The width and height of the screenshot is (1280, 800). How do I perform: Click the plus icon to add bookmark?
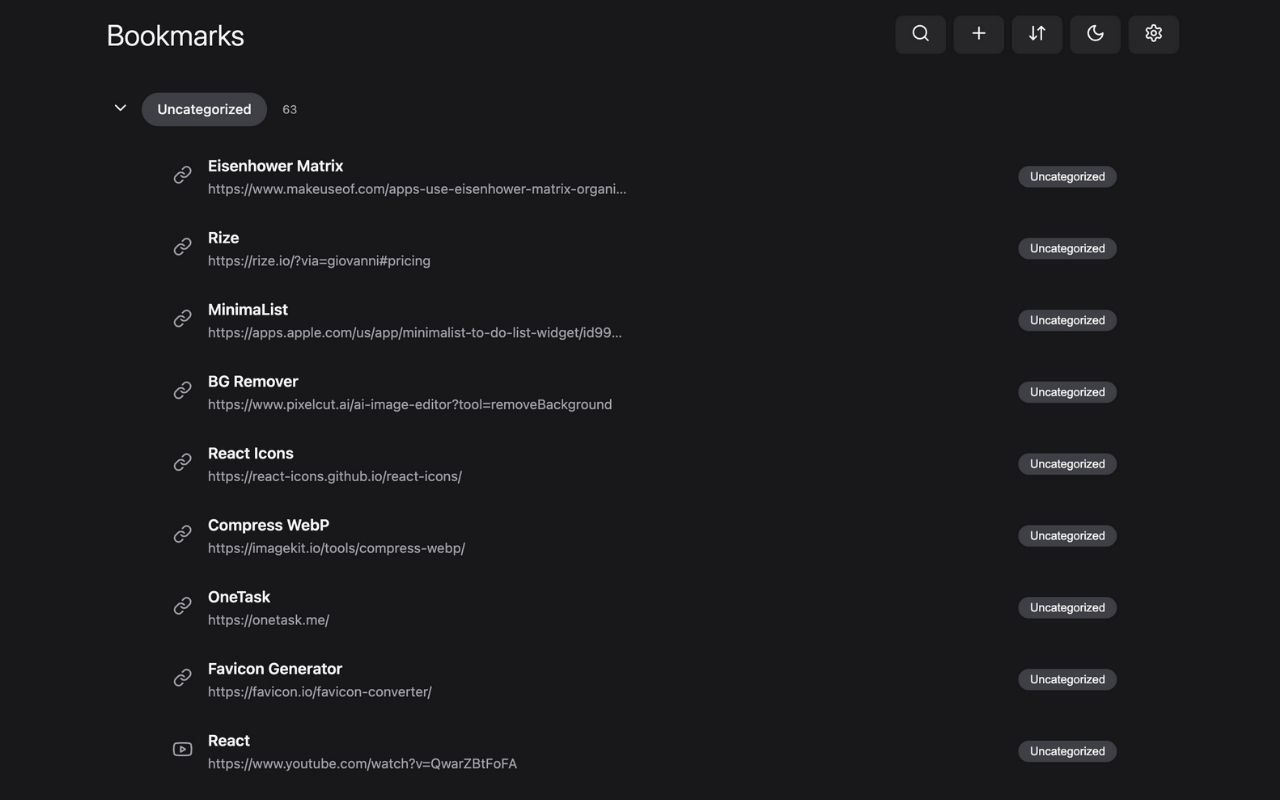tap(978, 34)
